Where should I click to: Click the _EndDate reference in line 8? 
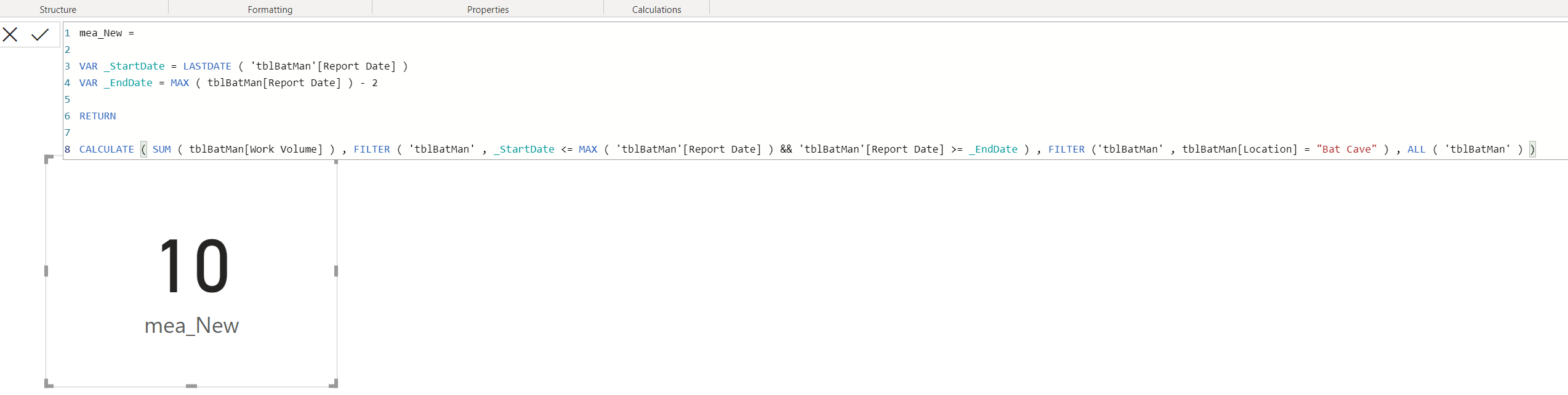tap(994, 150)
